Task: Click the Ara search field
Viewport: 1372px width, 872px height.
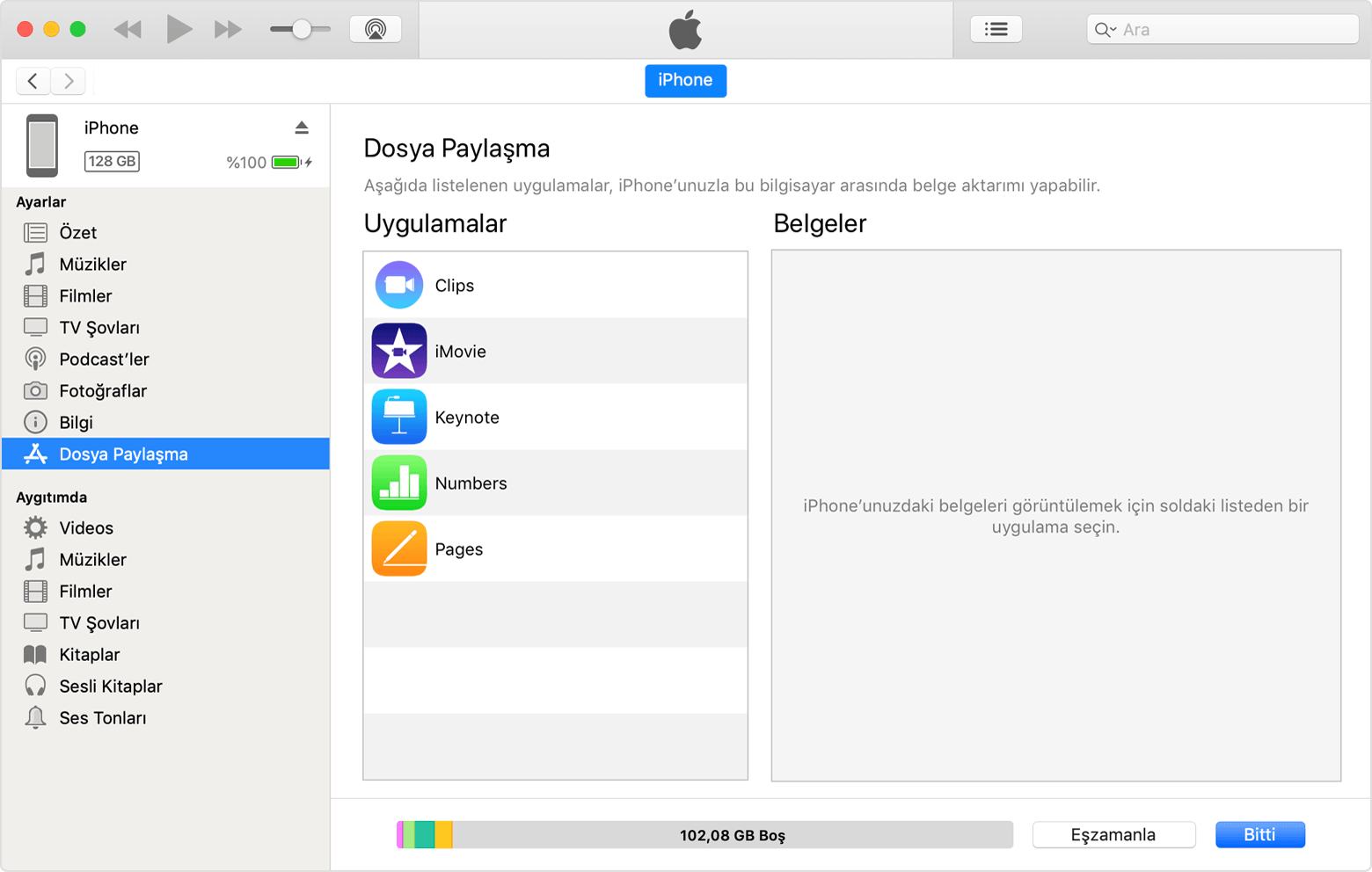Action: point(1222,29)
